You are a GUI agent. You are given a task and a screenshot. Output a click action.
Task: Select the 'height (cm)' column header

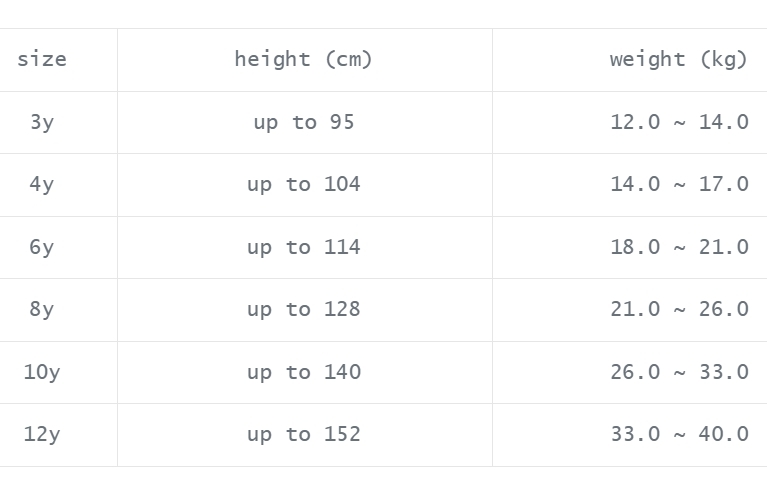303,59
